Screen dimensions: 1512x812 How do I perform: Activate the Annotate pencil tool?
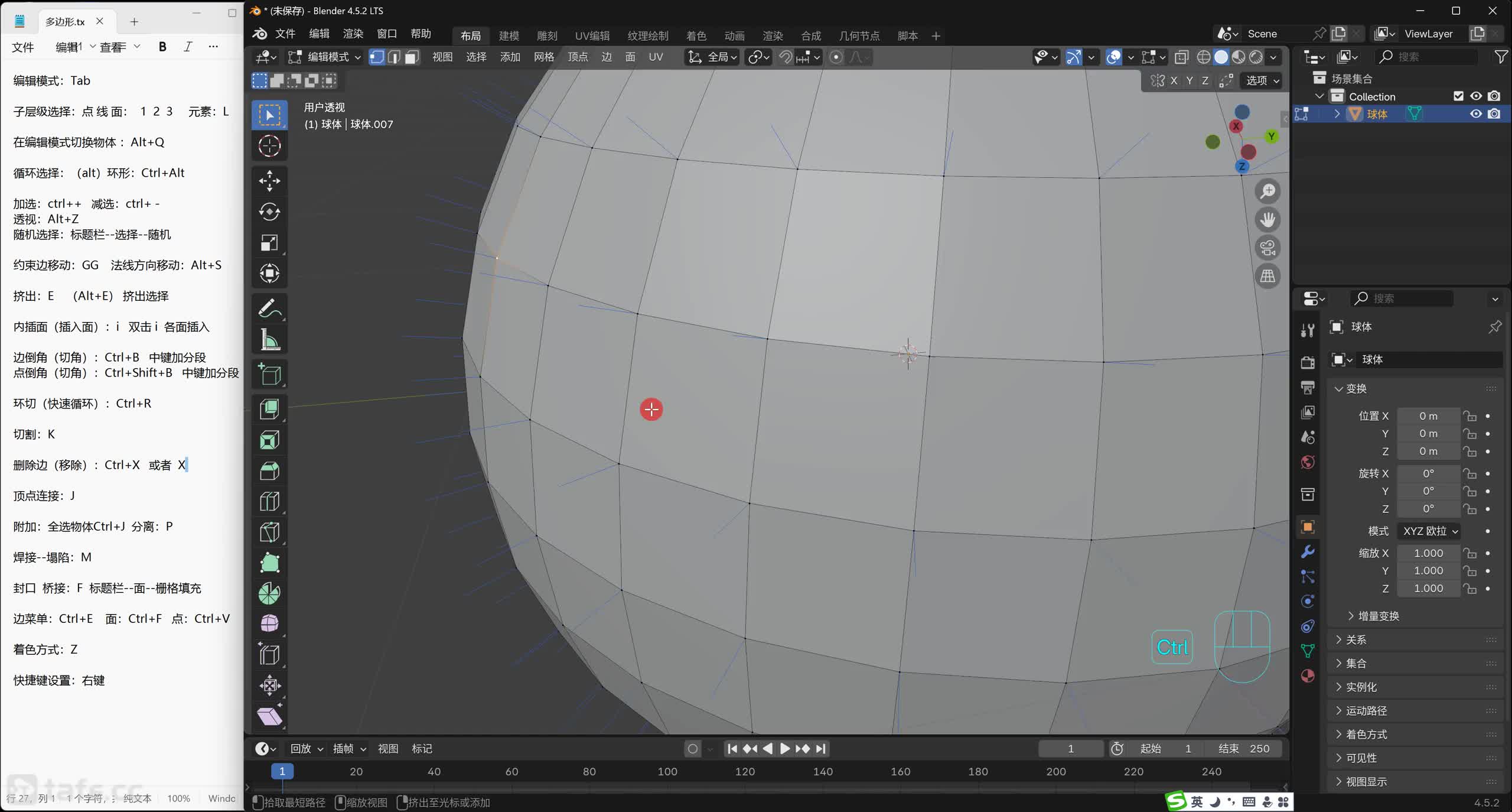point(269,308)
